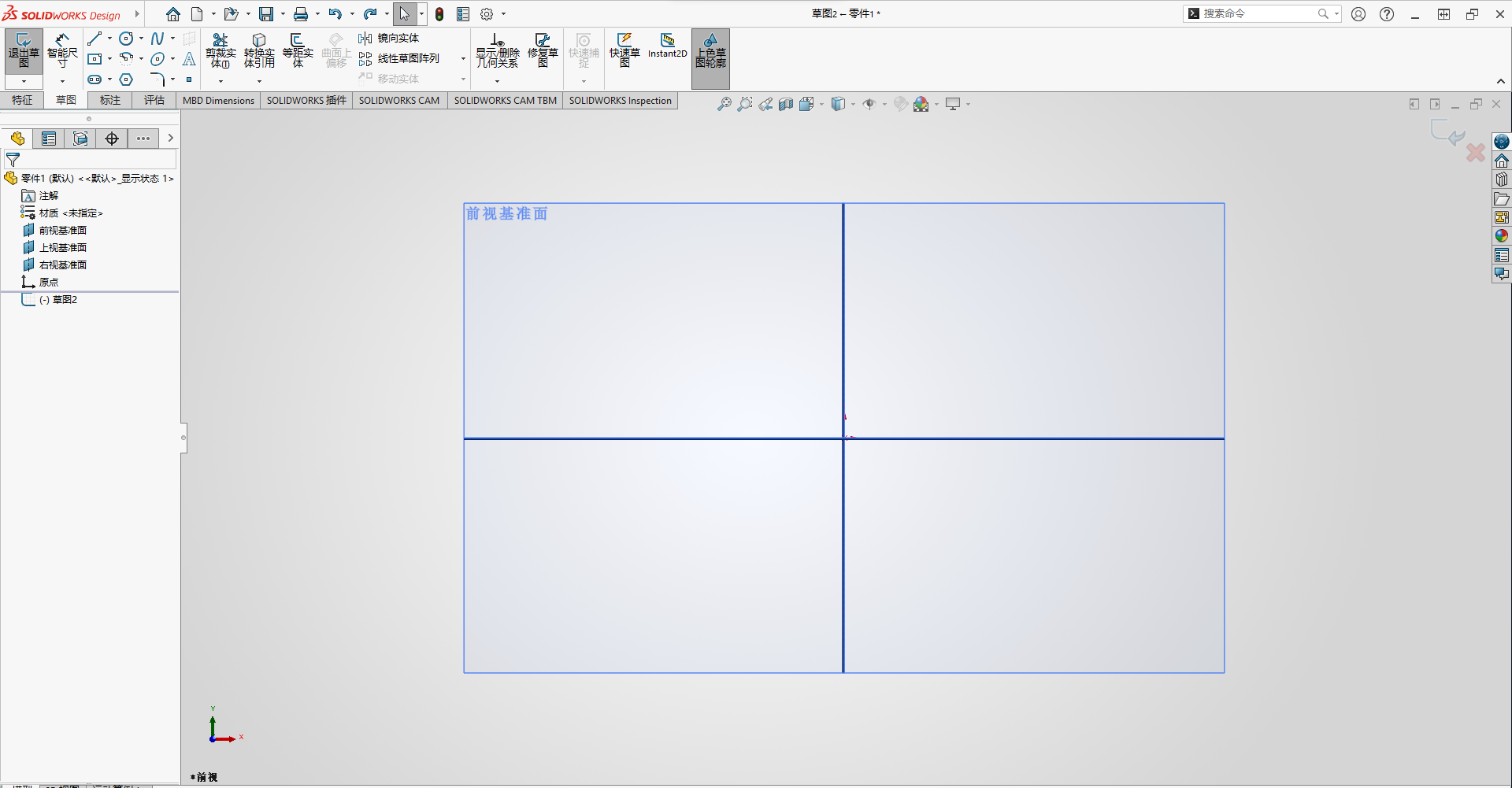The image size is (1512, 788).
Task: Click Previous View icon in view toolbar
Action: [765, 104]
